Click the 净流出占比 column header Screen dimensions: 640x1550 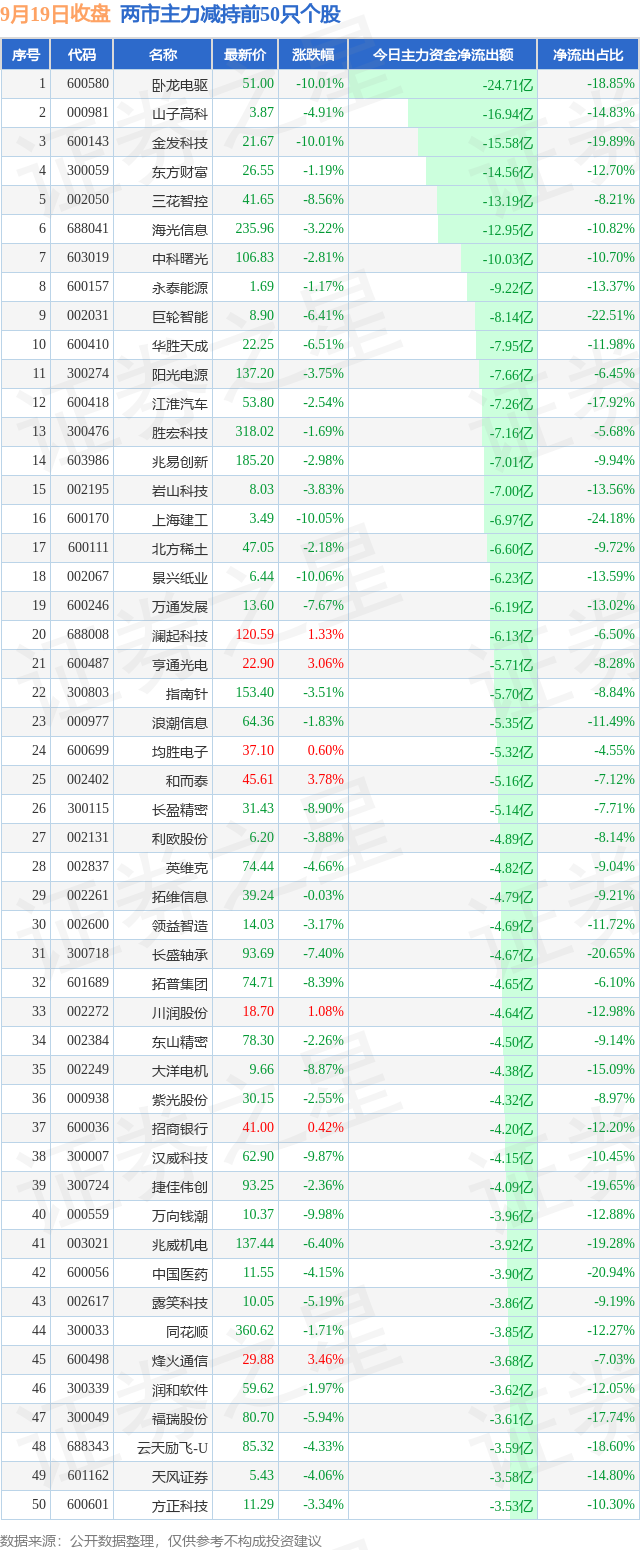click(x=588, y=55)
